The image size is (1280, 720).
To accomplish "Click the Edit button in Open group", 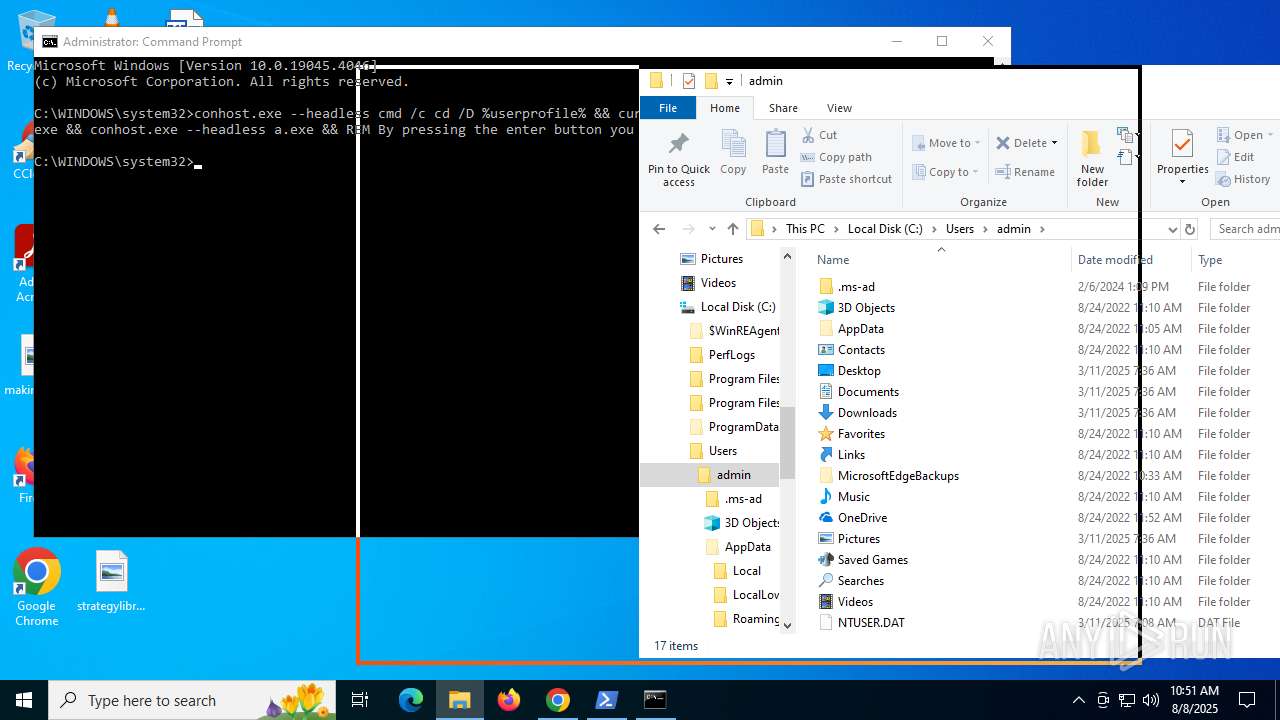I will tap(1235, 157).
